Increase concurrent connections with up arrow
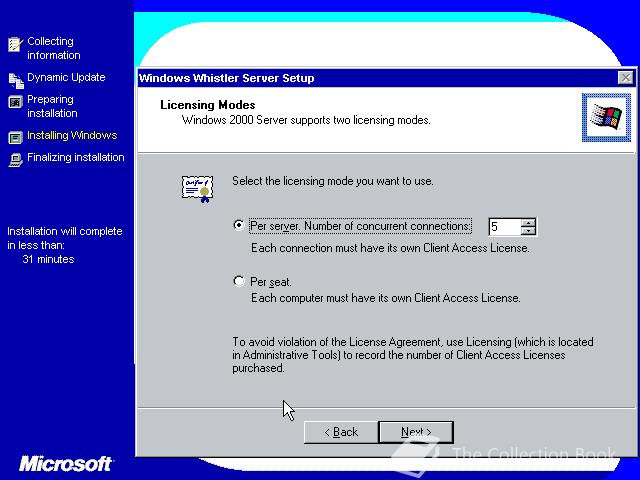This screenshot has width=640, height=480. coord(528,223)
